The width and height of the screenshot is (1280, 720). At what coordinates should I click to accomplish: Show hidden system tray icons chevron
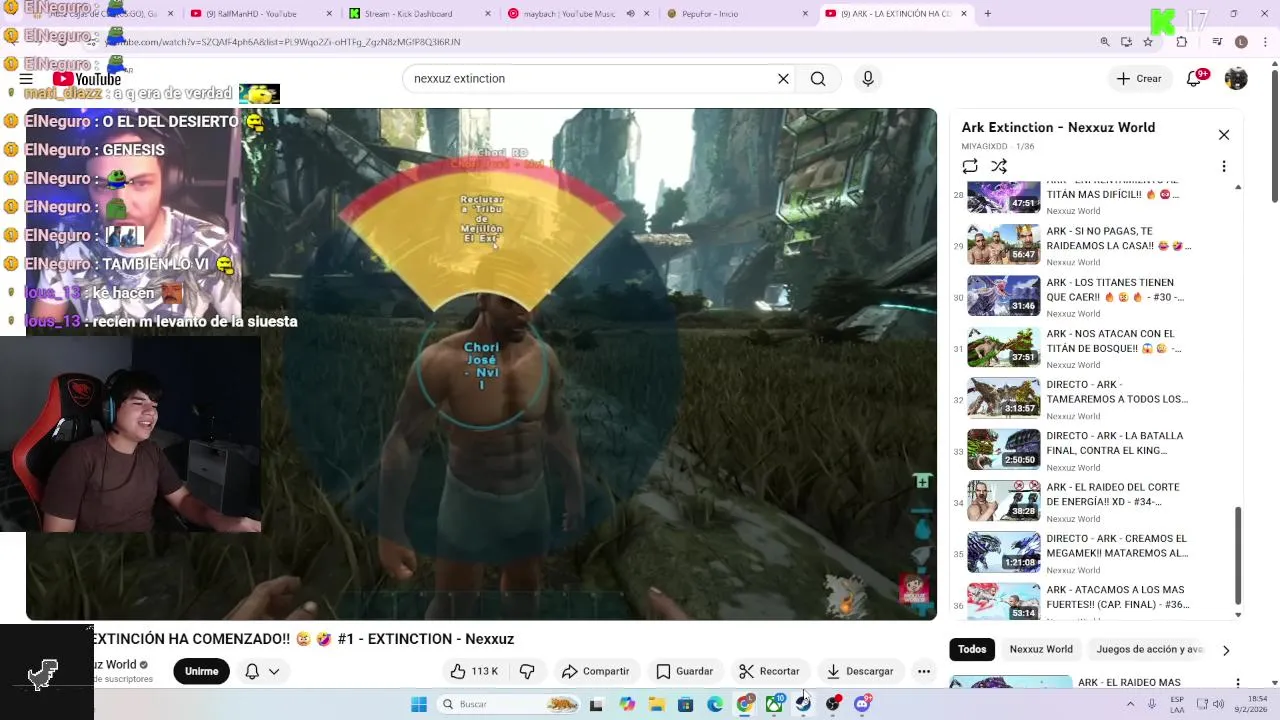pyautogui.click(x=1130, y=704)
